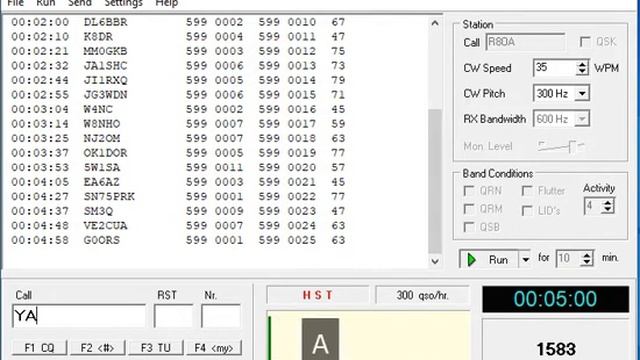Decrease CW Speed with down arrow
The height and width of the screenshot is (360, 640).
[582, 71]
